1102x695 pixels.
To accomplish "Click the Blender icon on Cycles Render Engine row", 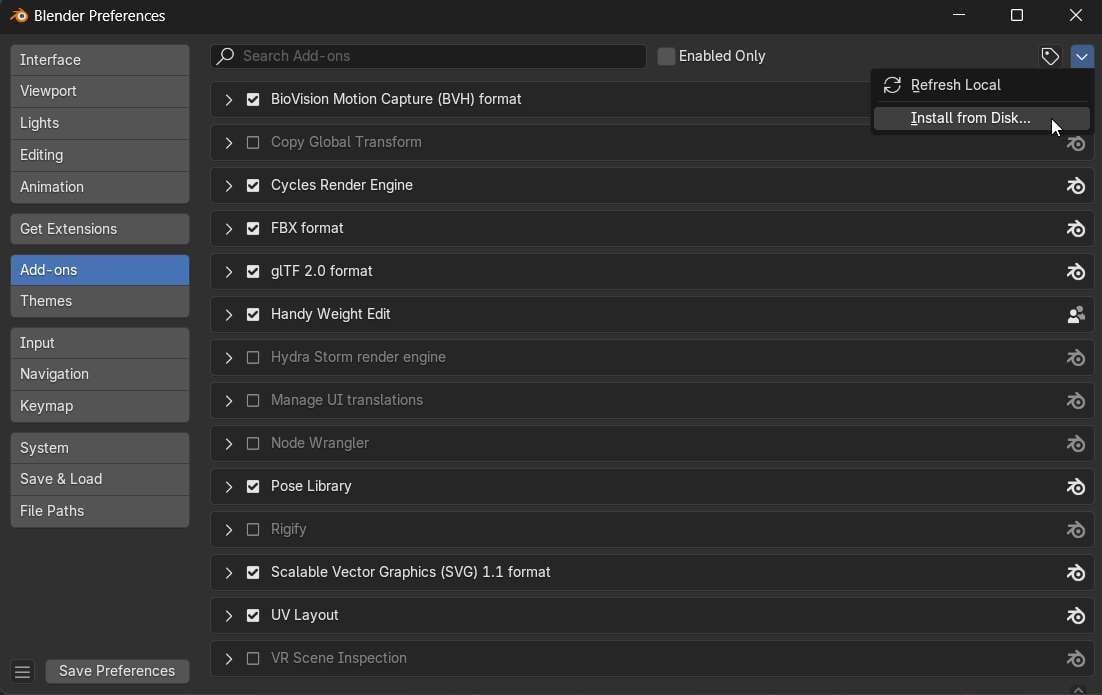I will (1075, 186).
